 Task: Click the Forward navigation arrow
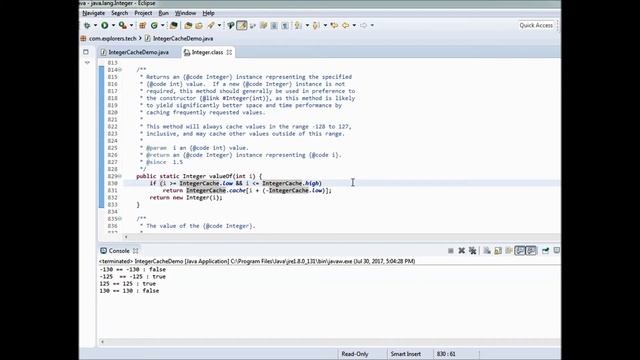click(364, 25)
